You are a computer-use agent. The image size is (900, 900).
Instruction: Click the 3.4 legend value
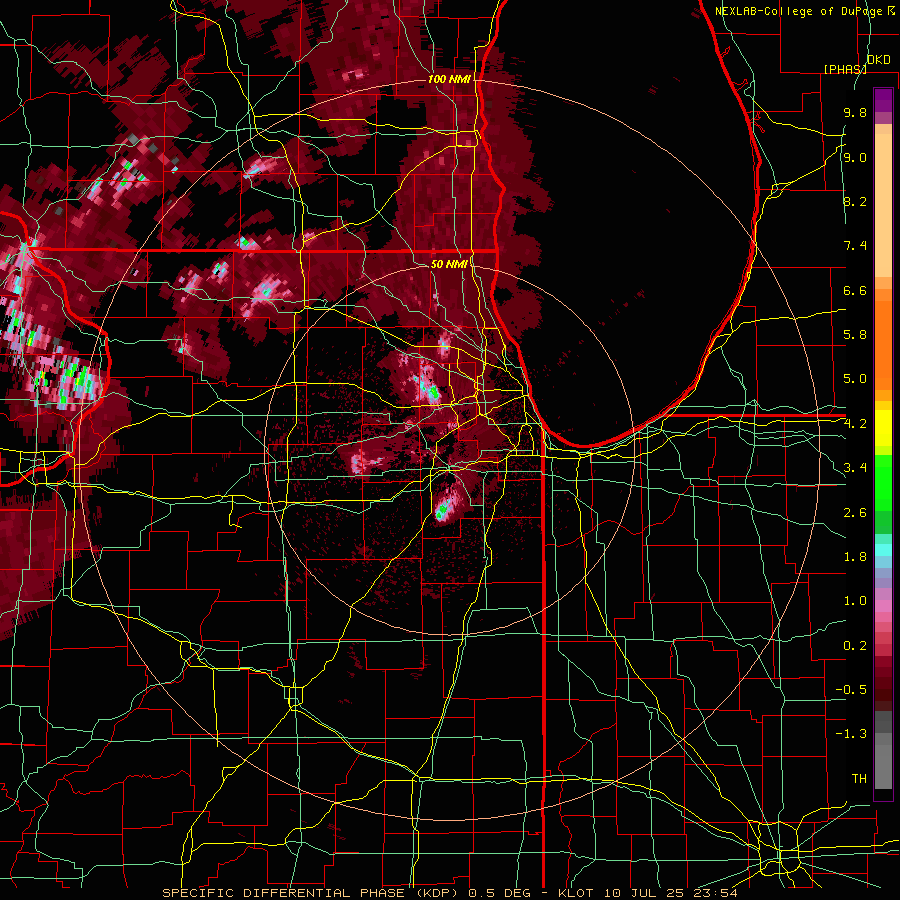855,468
